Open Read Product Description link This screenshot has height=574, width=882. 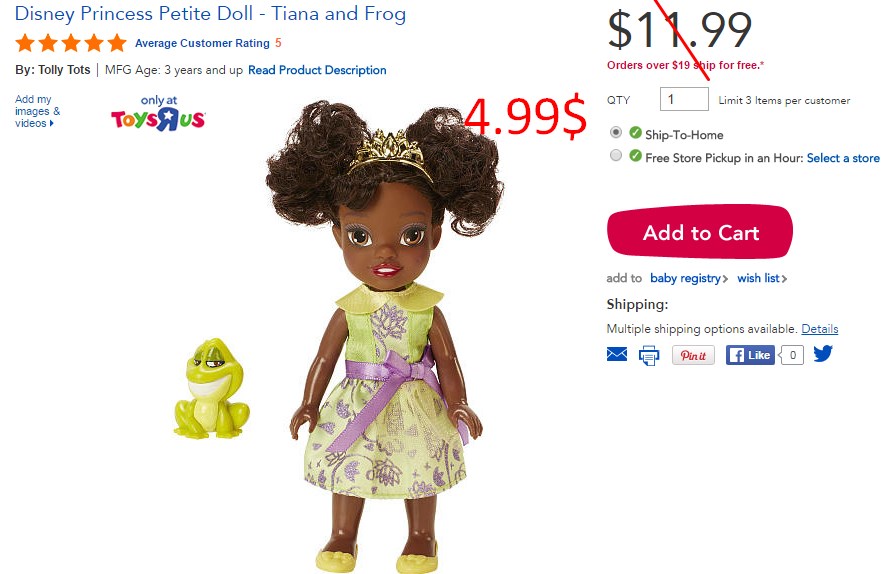tap(317, 70)
